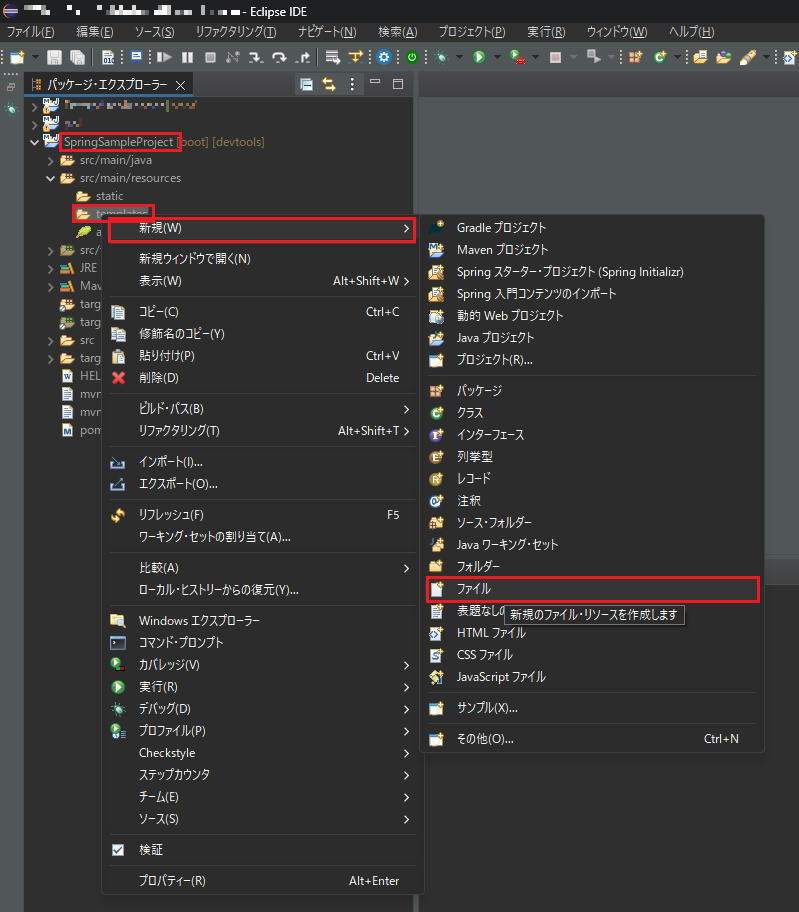Click インポート(I)... in context menu
The height and width of the screenshot is (912, 799).
(262, 462)
